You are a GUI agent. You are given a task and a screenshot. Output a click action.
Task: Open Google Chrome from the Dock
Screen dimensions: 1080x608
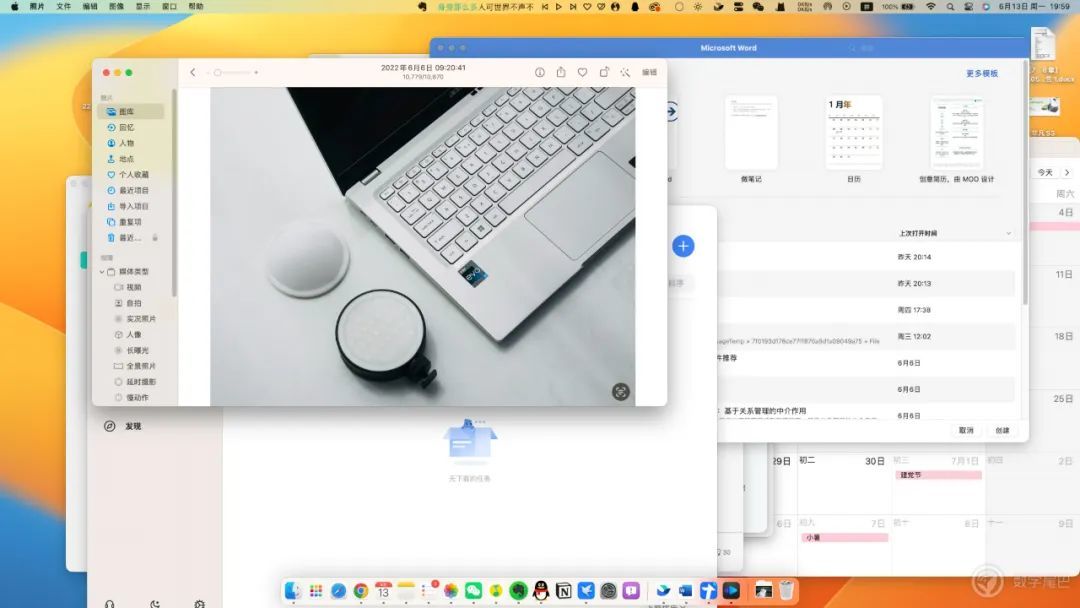pyautogui.click(x=361, y=591)
